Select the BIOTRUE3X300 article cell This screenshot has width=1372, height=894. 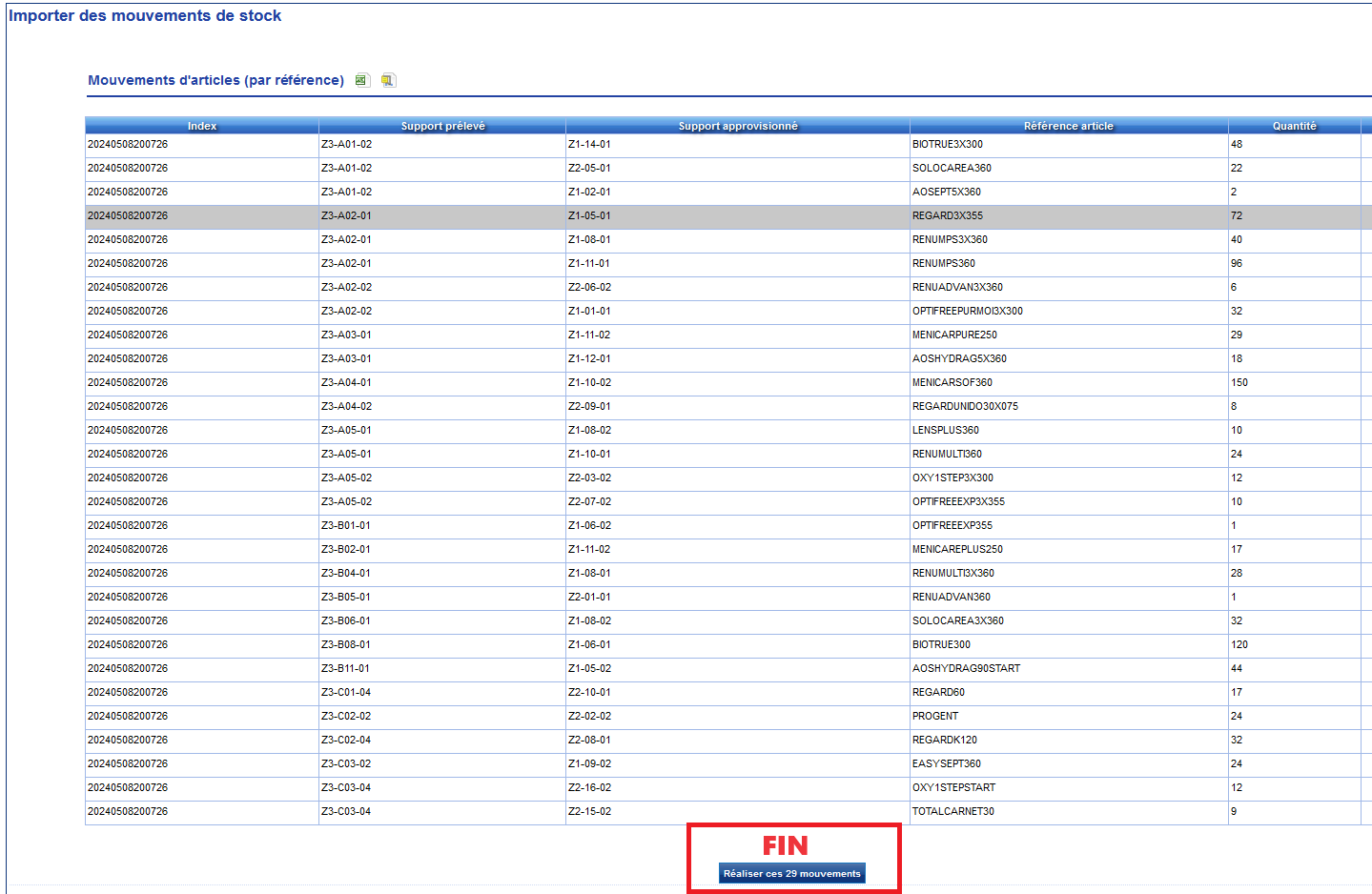coord(947,145)
